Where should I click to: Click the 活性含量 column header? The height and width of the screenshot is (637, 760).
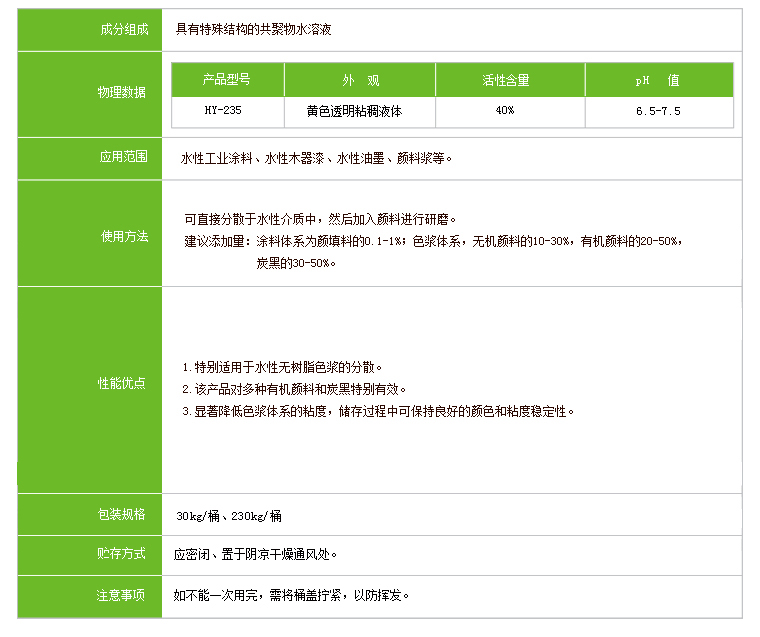[x=505, y=80]
